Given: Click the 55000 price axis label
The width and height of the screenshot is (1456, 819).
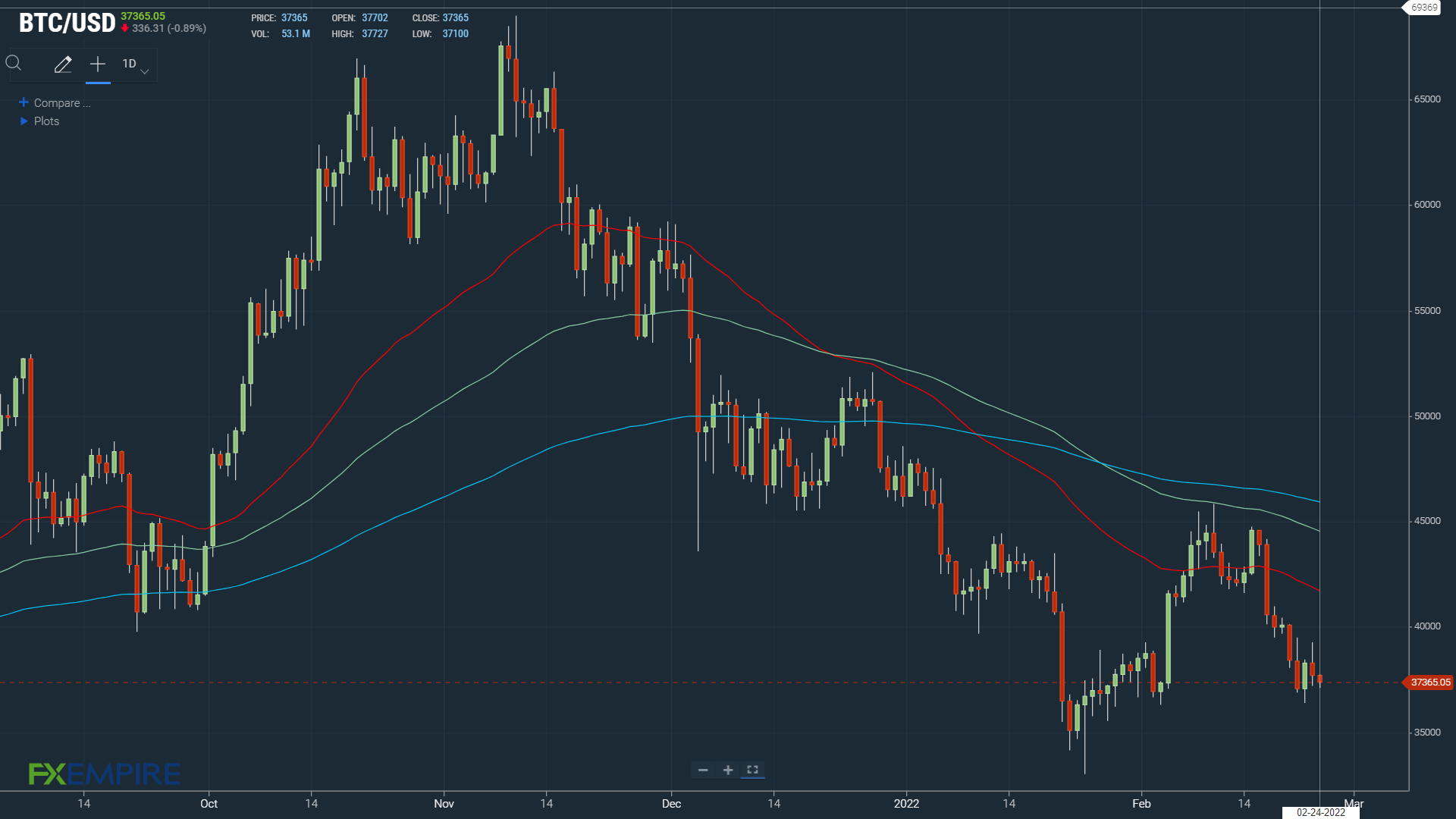Looking at the screenshot, I should (1427, 311).
